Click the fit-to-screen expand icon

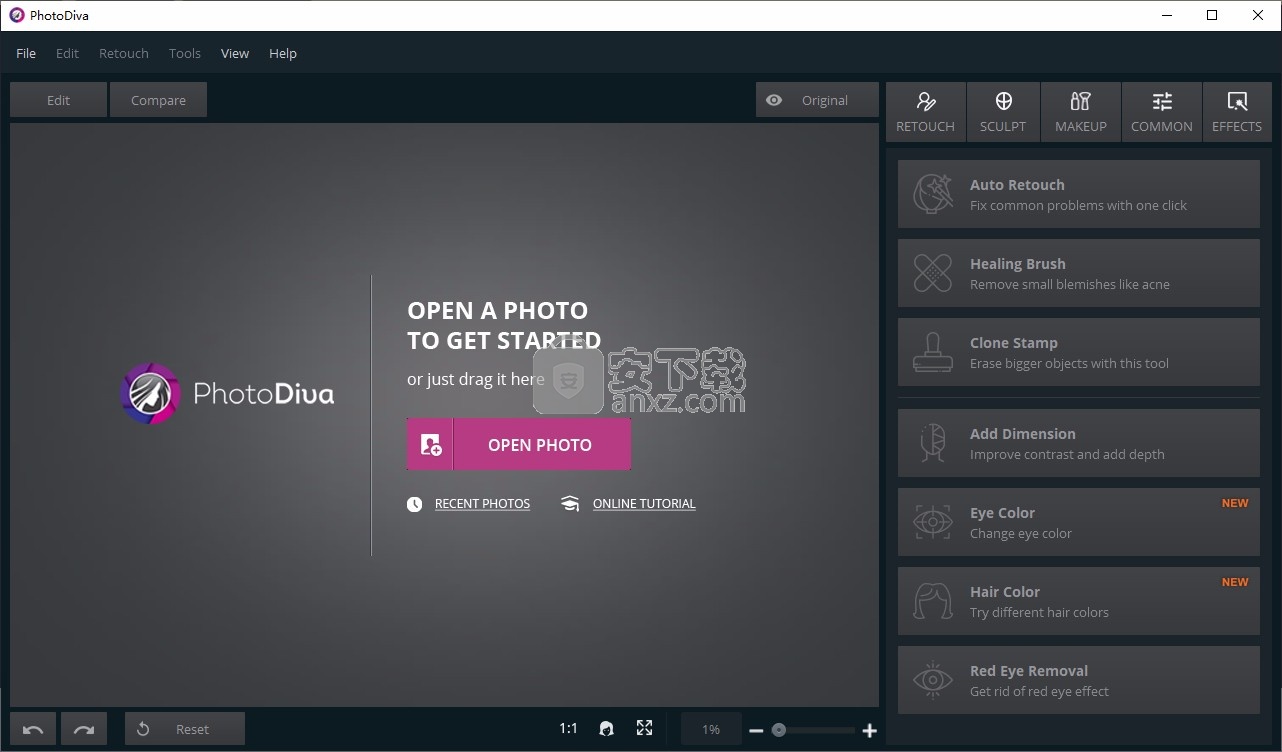click(x=645, y=729)
